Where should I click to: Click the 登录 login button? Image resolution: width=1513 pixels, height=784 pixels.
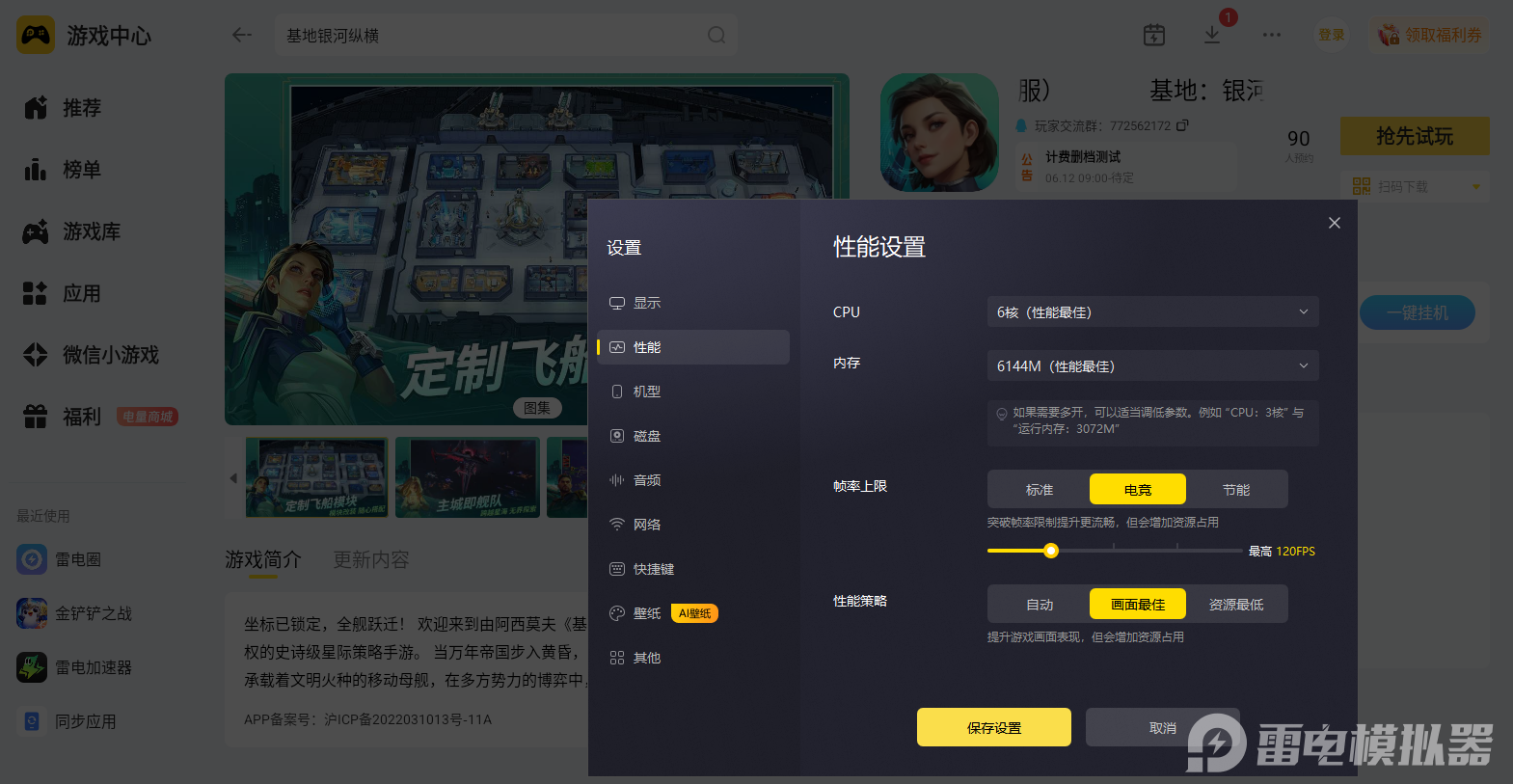click(1332, 35)
